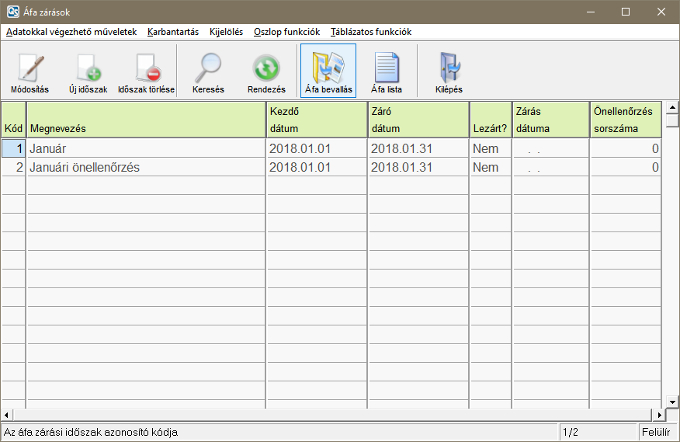Click the vertical scrollbar up arrow
Image resolution: width=680 pixels, height=442 pixels.
670,107
